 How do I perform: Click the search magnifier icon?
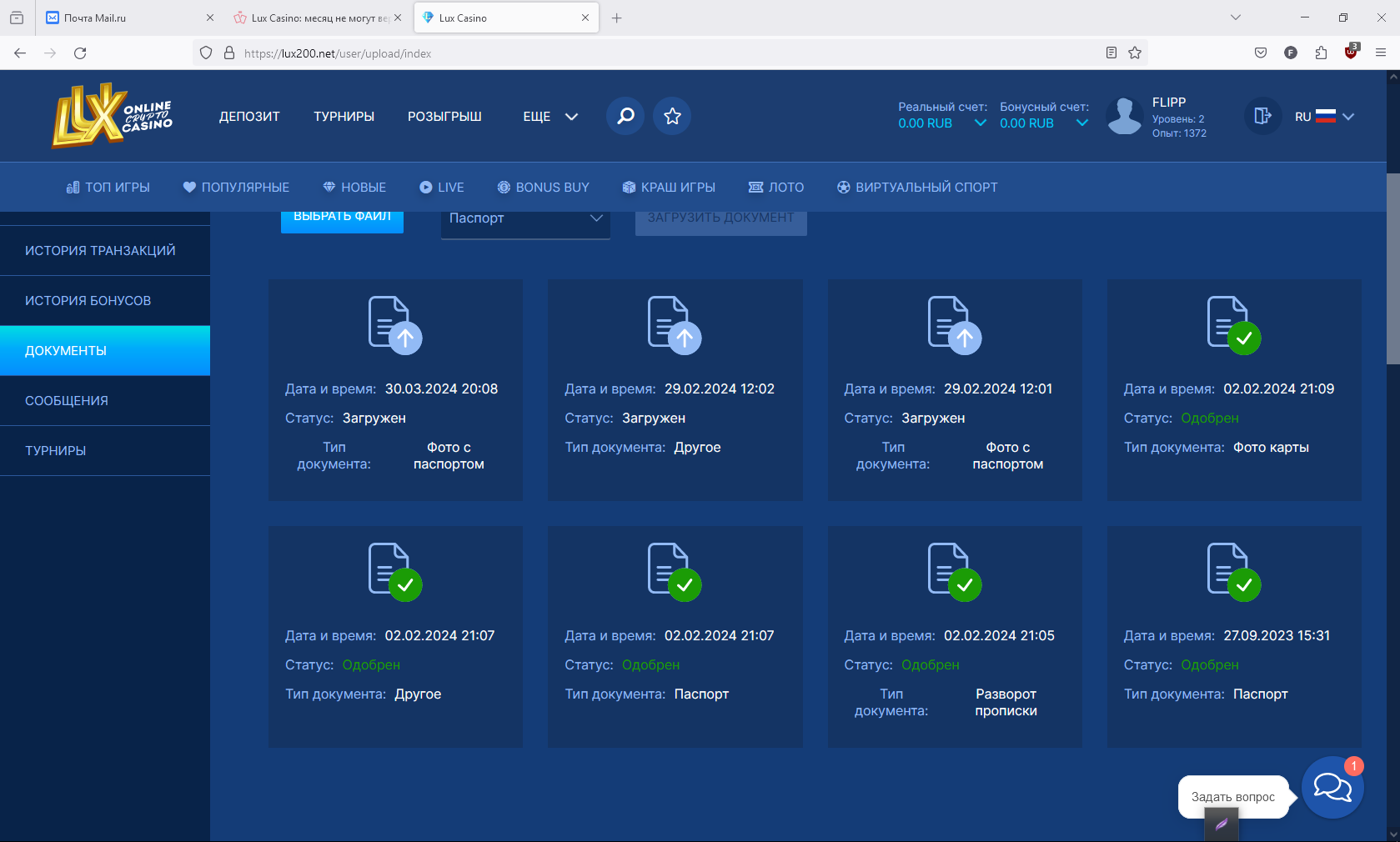pos(625,116)
